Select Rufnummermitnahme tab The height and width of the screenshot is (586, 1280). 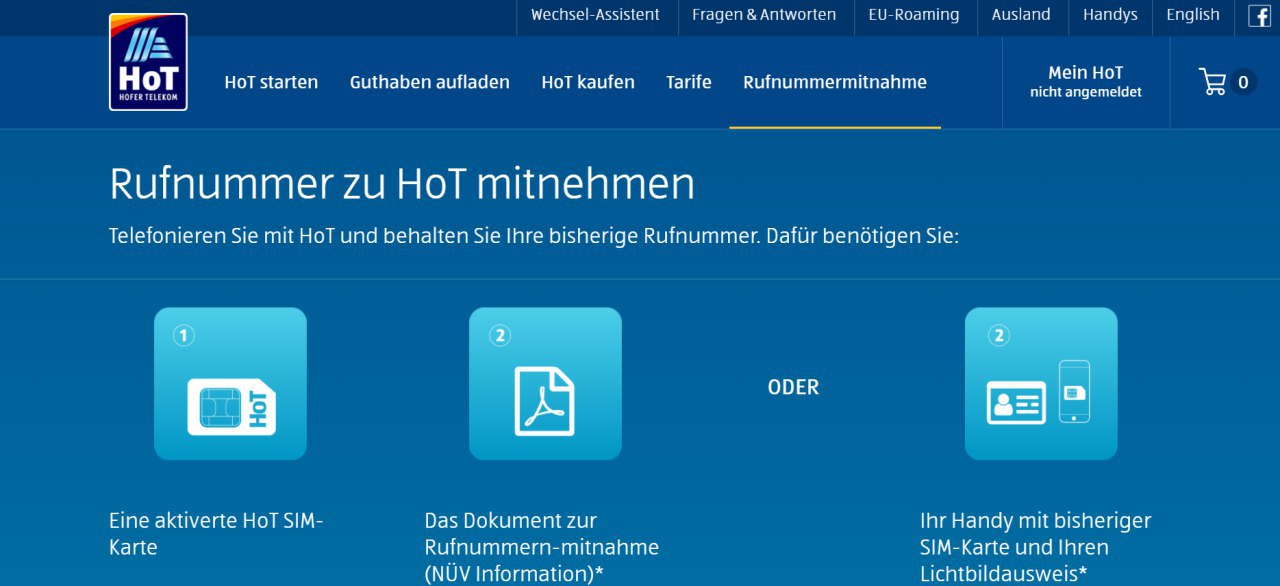click(x=835, y=82)
